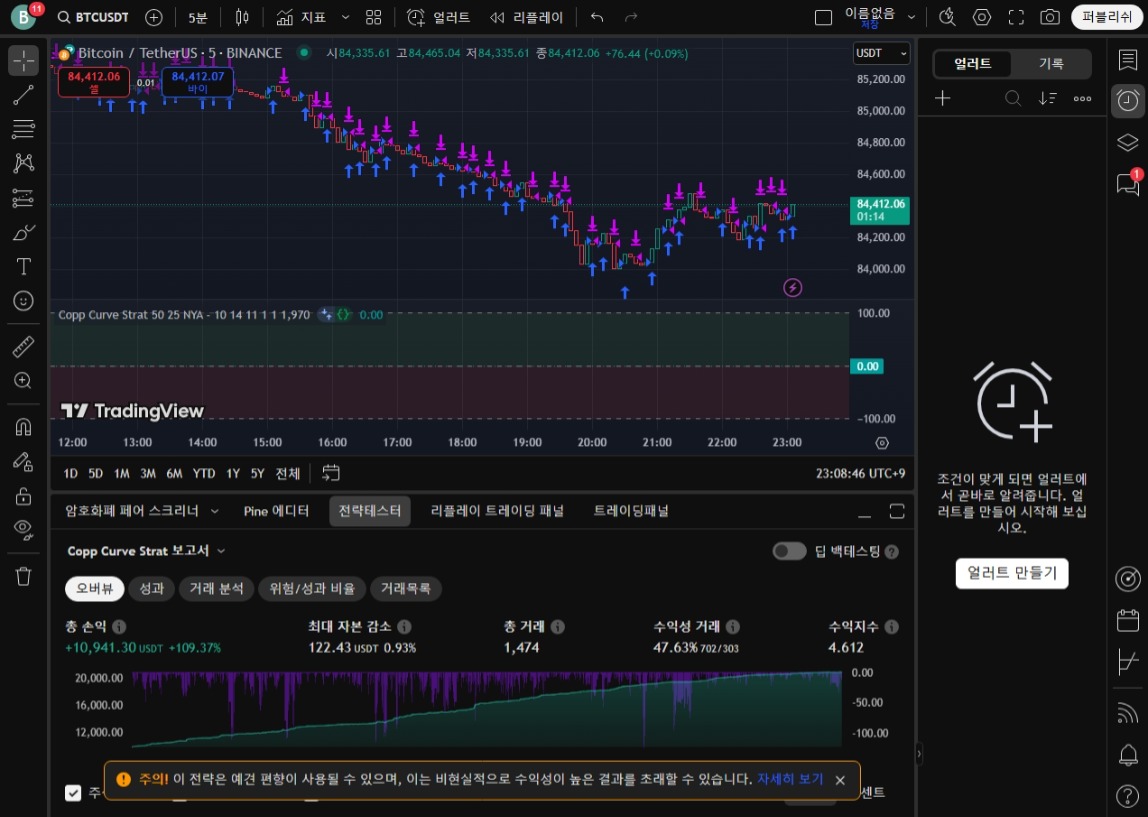
Task: Open the quick search icon
Action: (947, 18)
